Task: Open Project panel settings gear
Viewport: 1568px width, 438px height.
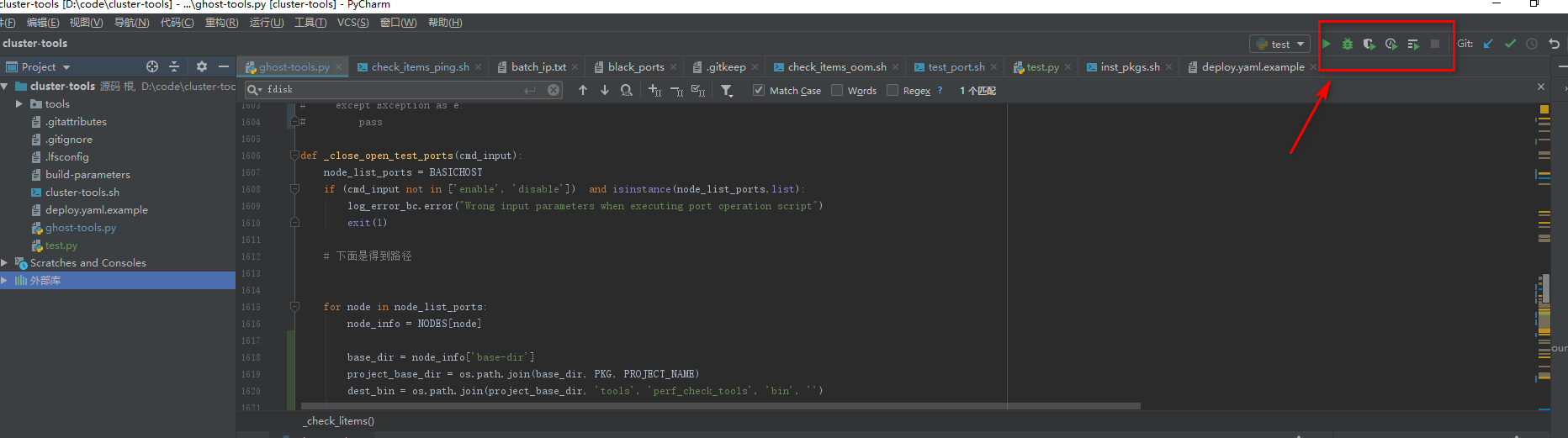Action: [x=201, y=66]
